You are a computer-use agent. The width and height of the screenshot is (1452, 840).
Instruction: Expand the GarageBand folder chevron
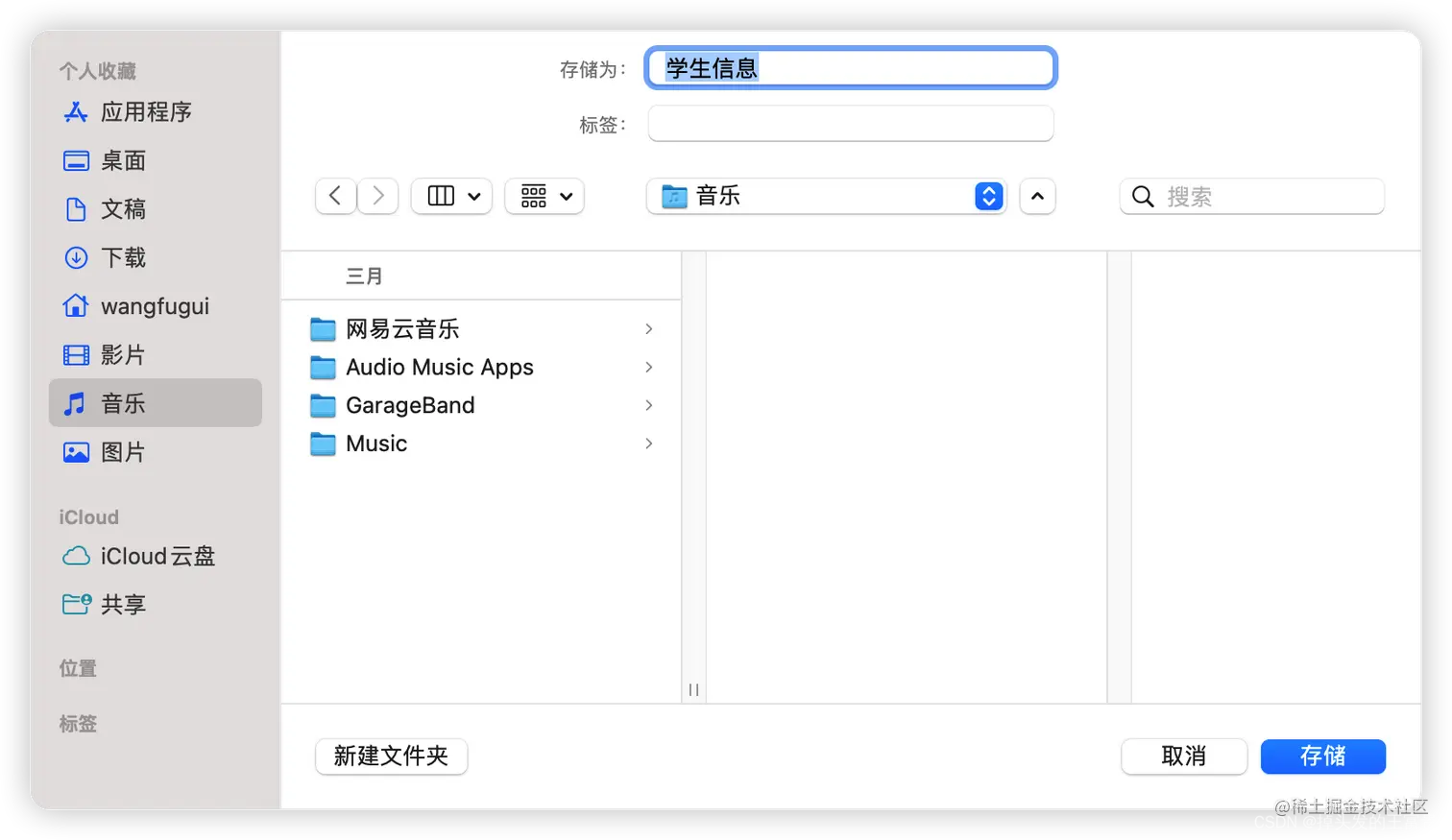(x=649, y=405)
